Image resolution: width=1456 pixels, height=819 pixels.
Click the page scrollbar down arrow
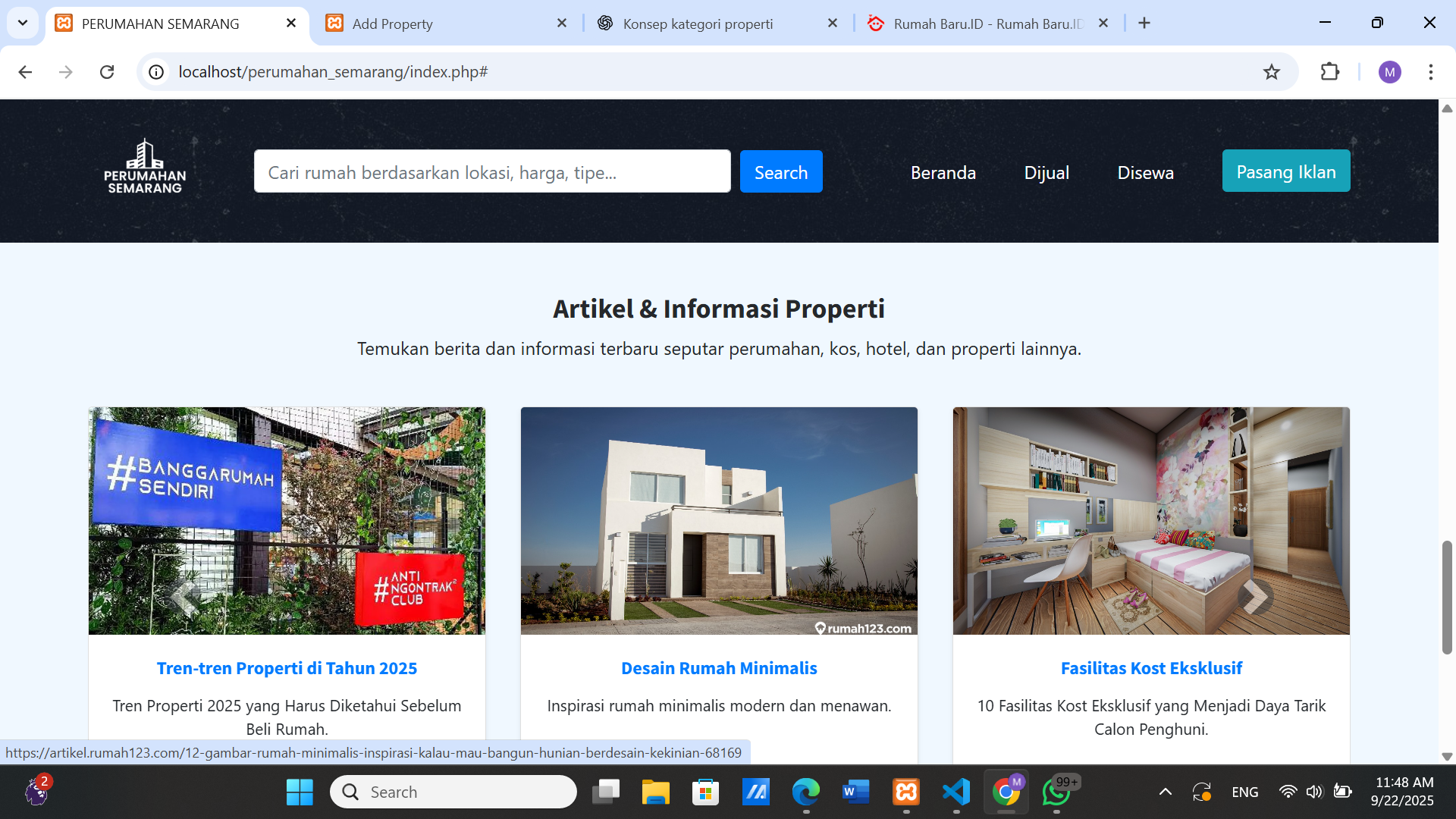pyautogui.click(x=1447, y=755)
